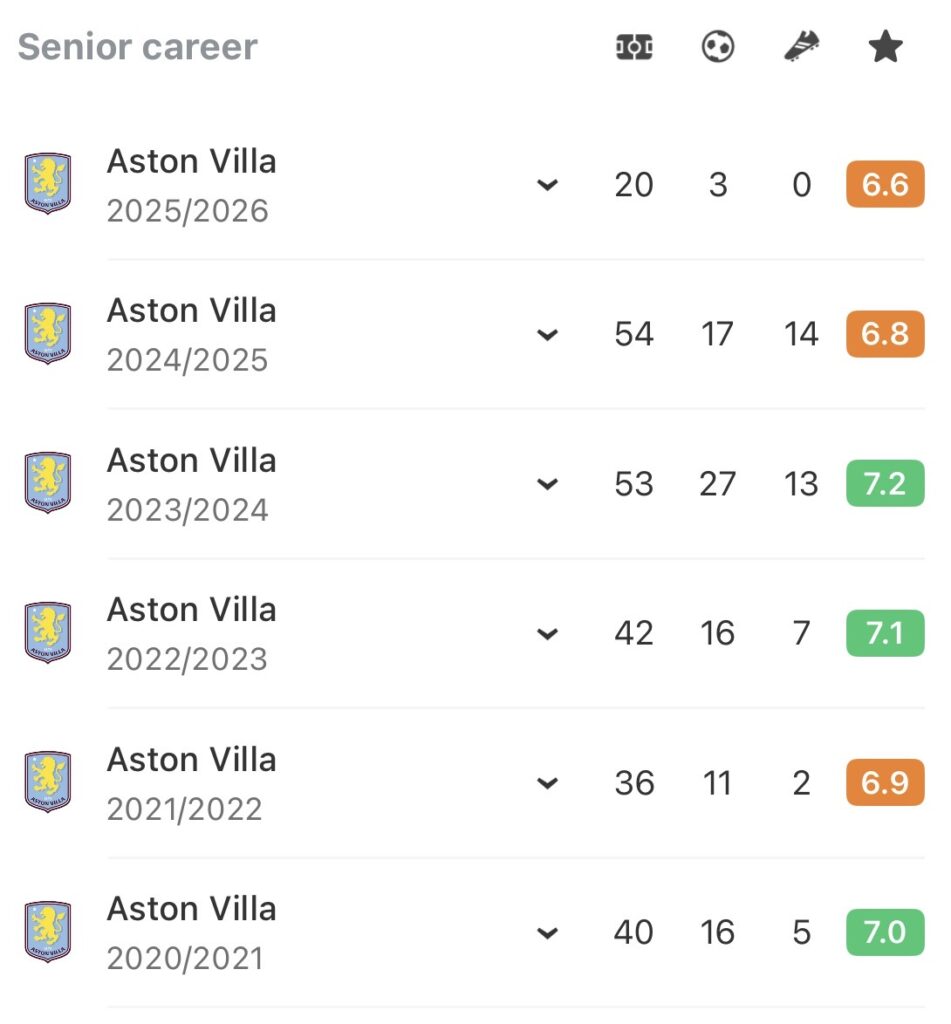The image size is (951, 1024).
Task: Expand the 2023/2024 season details chevron
Action: pyautogui.click(x=547, y=484)
